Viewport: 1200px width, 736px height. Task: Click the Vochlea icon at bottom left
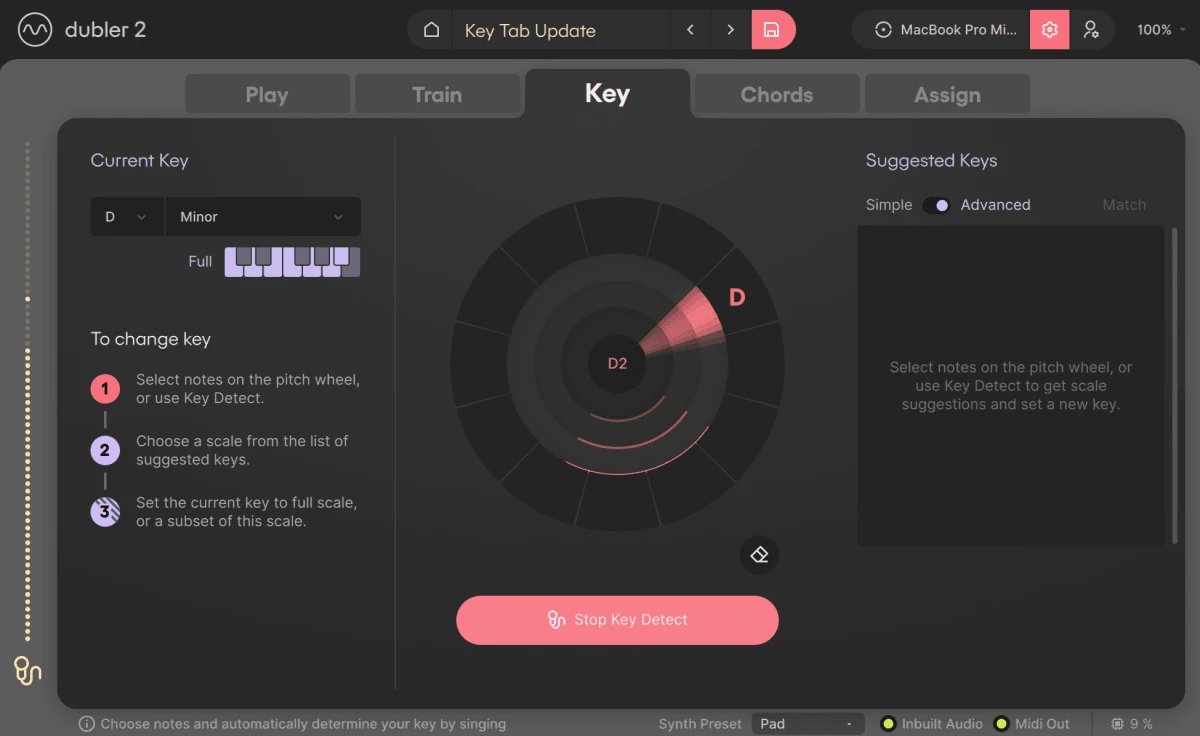(x=28, y=670)
